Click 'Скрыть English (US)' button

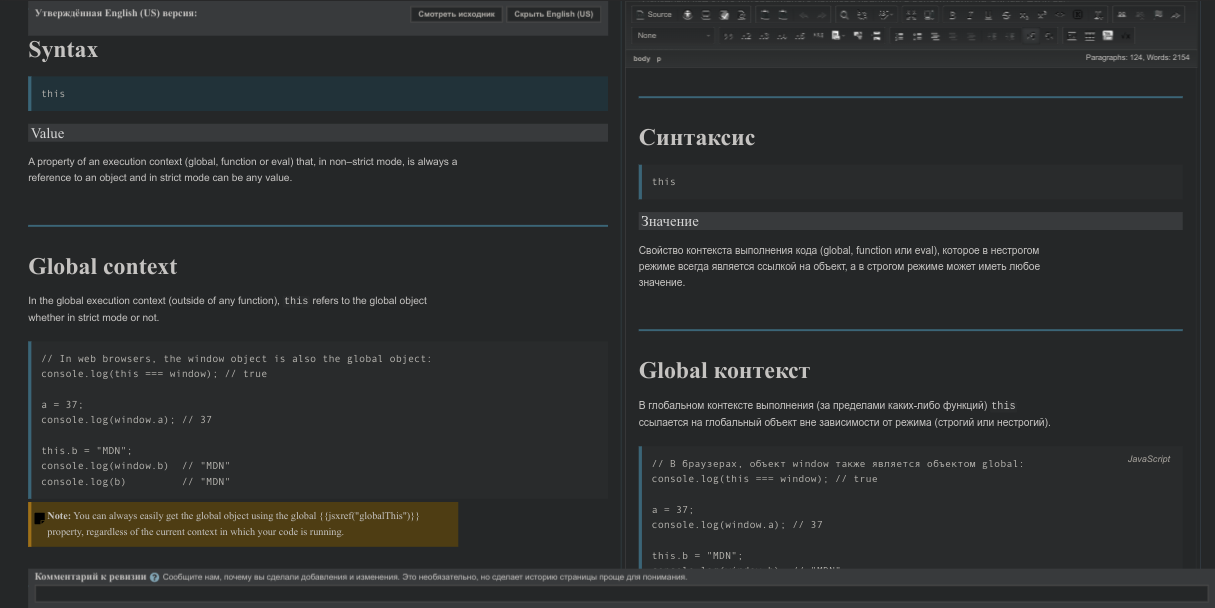[553, 14]
